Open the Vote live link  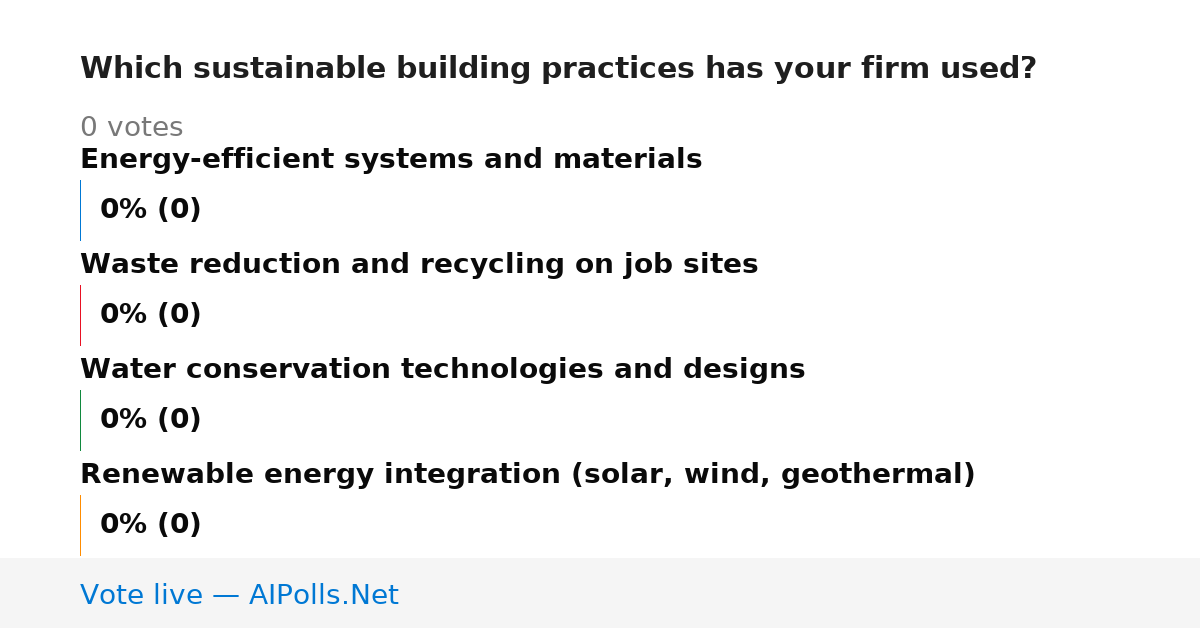click(x=239, y=596)
